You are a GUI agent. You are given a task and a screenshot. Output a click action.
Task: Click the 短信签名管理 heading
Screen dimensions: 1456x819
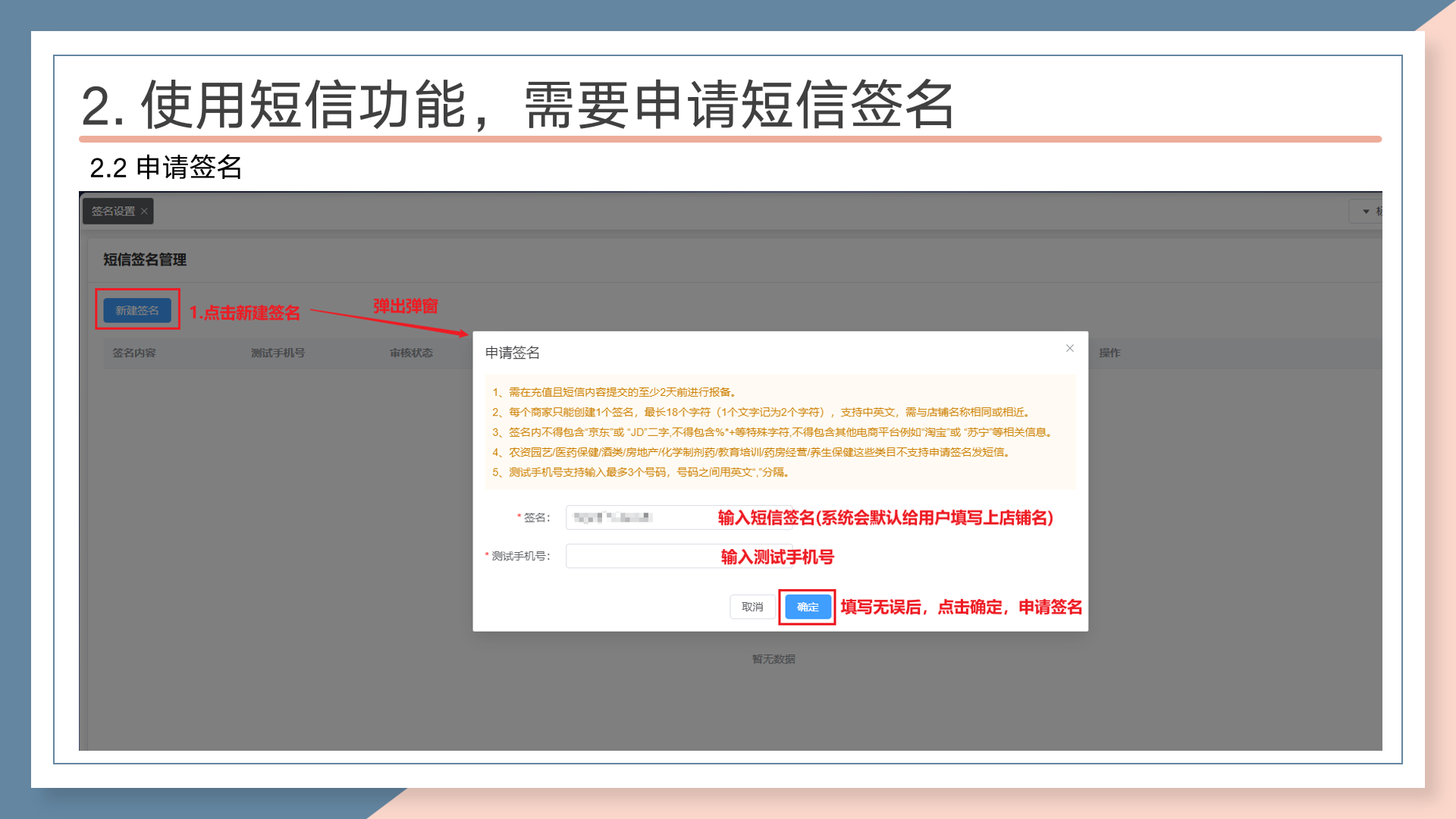(145, 259)
